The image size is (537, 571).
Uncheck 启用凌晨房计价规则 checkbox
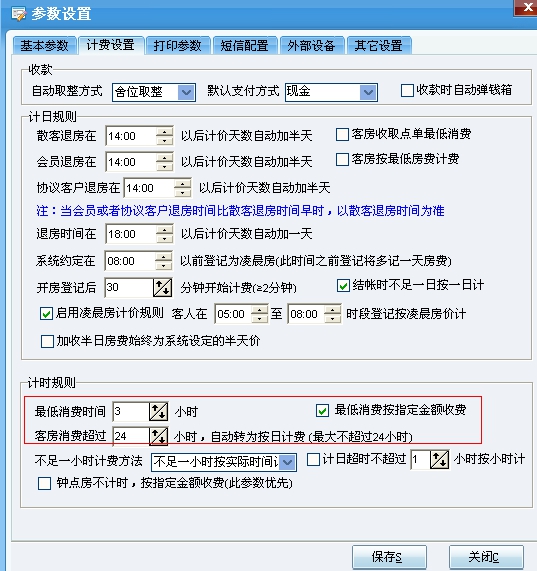click(x=46, y=314)
